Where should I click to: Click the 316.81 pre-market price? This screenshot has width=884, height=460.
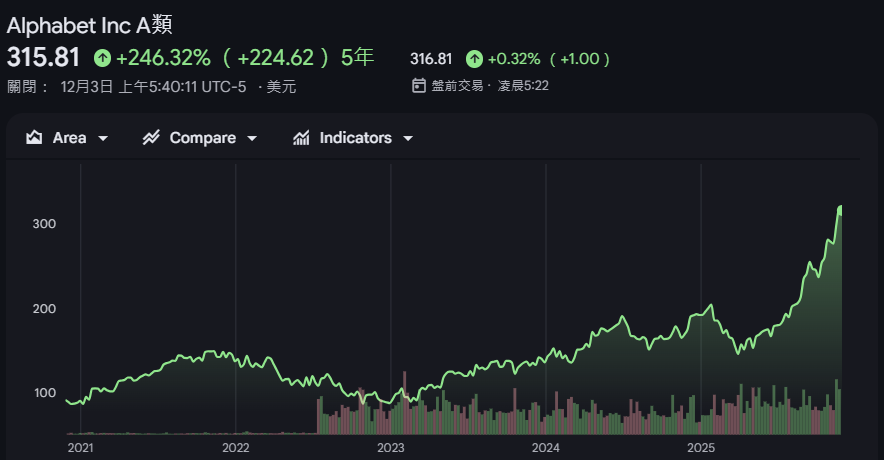point(431,59)
